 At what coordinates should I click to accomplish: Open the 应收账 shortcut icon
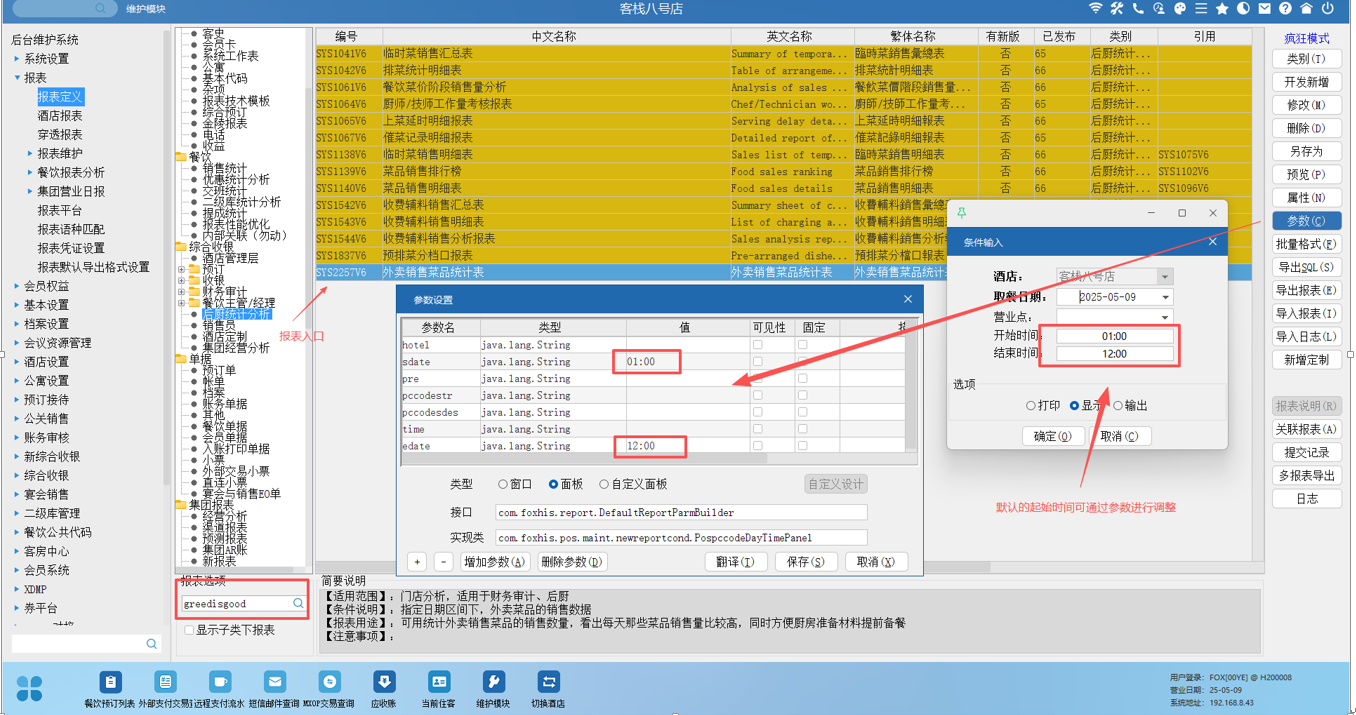coord(383,682)
